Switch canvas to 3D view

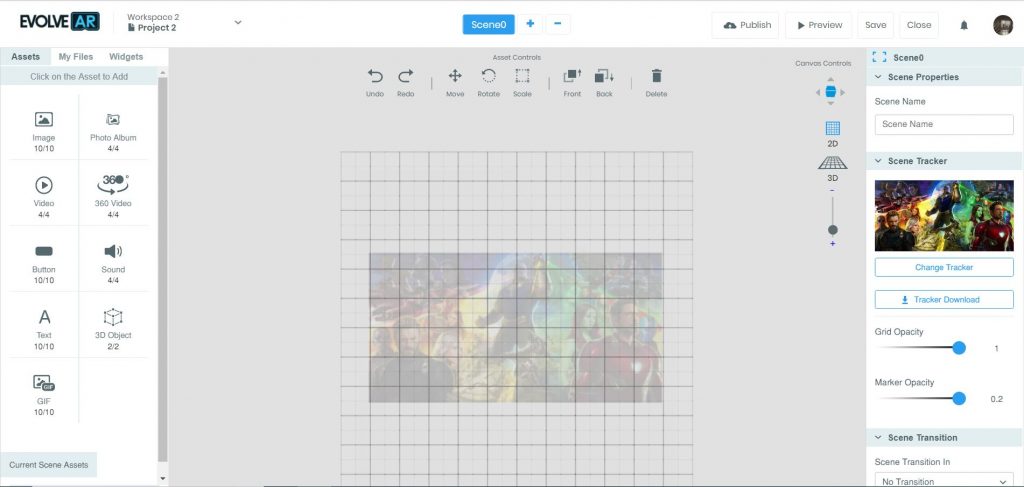(x=833, y=169)
